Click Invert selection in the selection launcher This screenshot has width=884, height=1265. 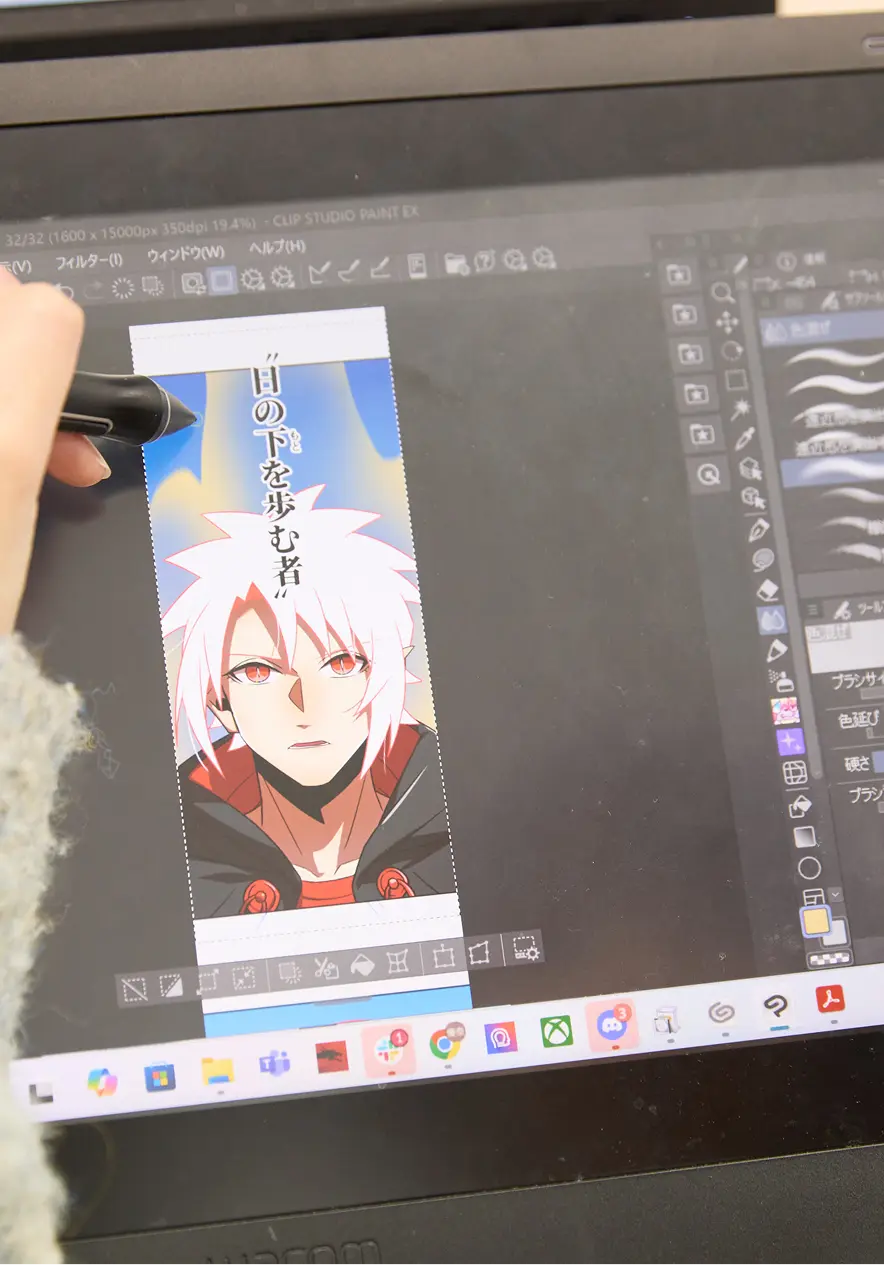coord(171,987)
